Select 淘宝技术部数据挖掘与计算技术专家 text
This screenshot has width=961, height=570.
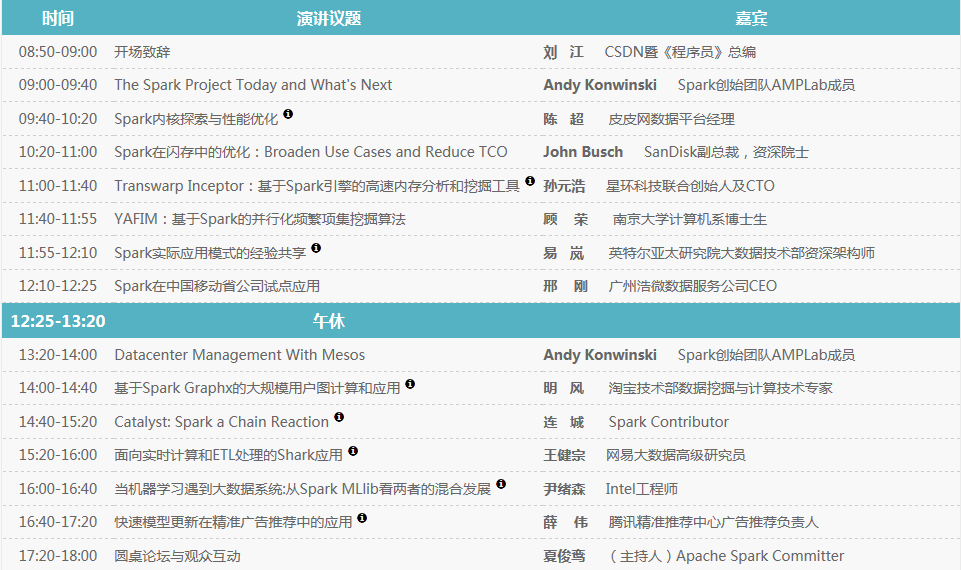[720, 388]
